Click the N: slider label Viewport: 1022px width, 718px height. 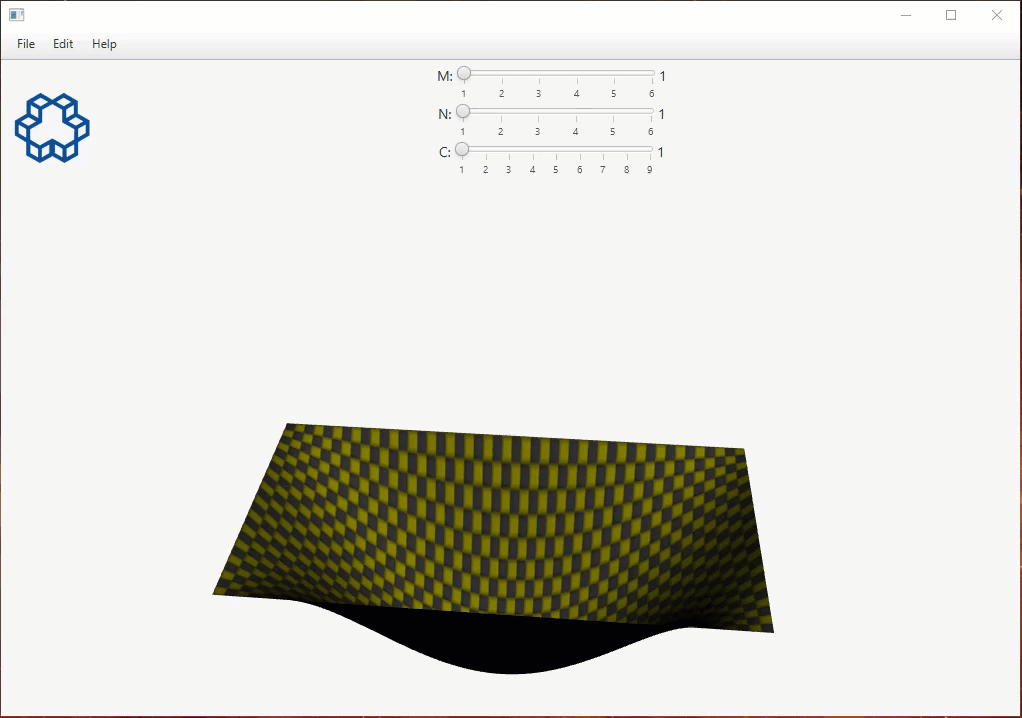coord(445,115)
